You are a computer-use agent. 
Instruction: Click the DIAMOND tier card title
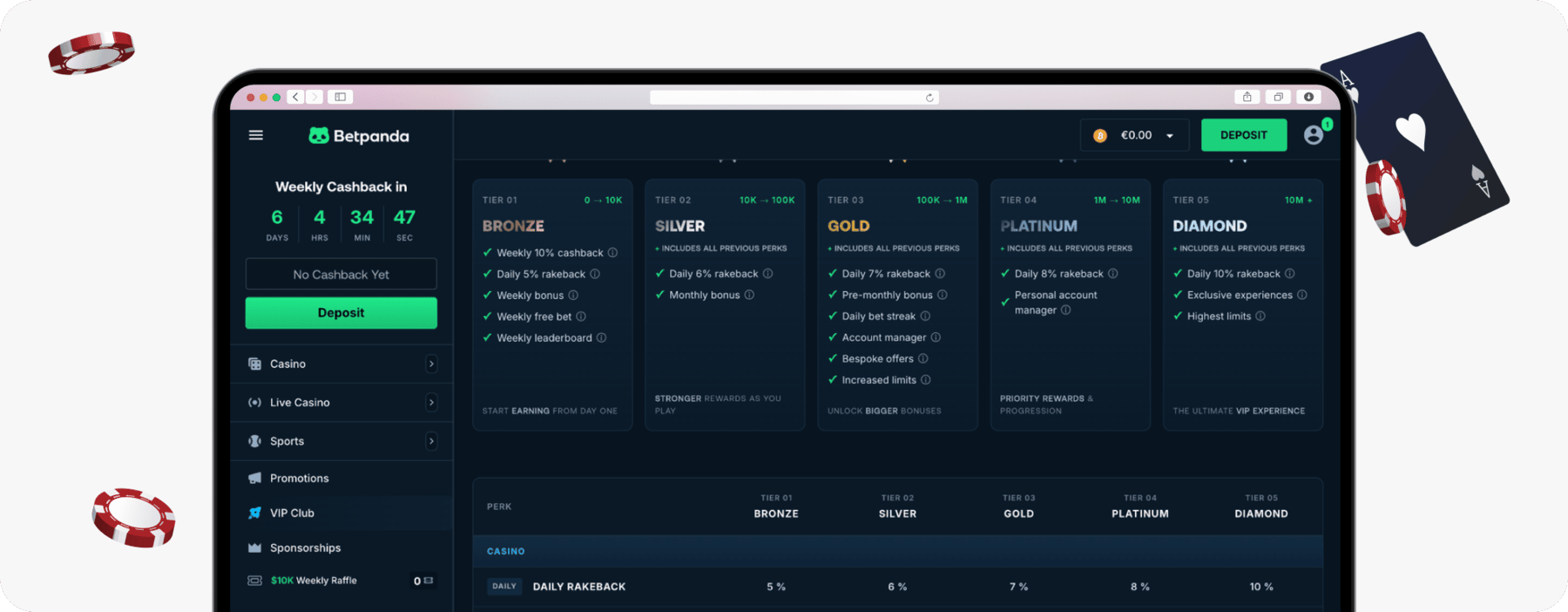click(x=1209, y=226)
